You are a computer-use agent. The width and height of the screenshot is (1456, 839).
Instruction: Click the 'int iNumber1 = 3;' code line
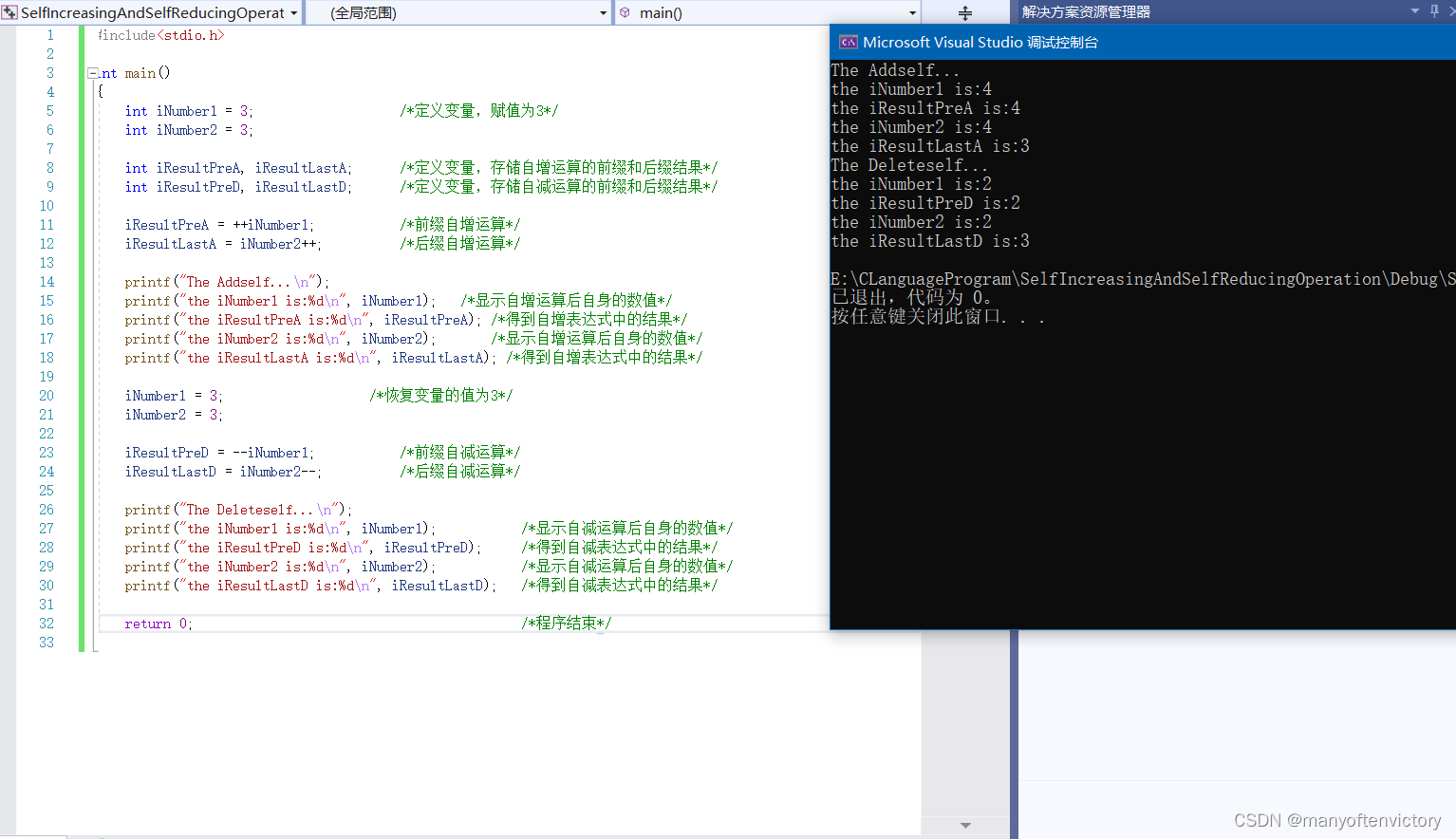pyautogui.click(x=189, y=111)
